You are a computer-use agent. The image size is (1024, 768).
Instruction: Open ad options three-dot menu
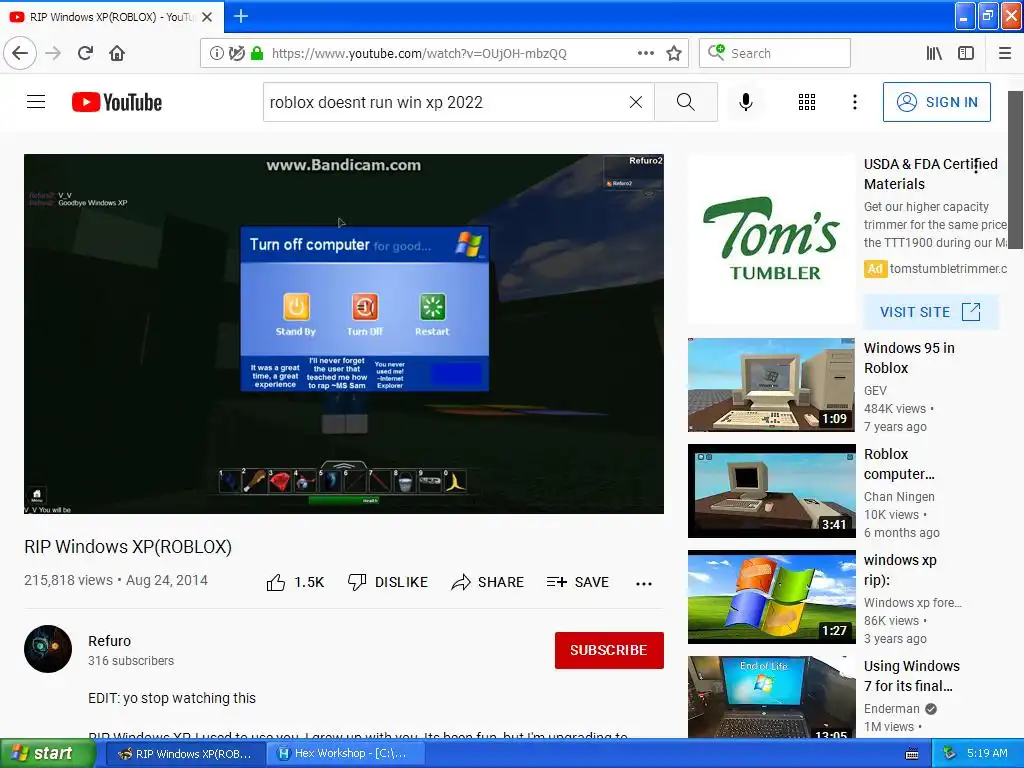pos(976,167)
